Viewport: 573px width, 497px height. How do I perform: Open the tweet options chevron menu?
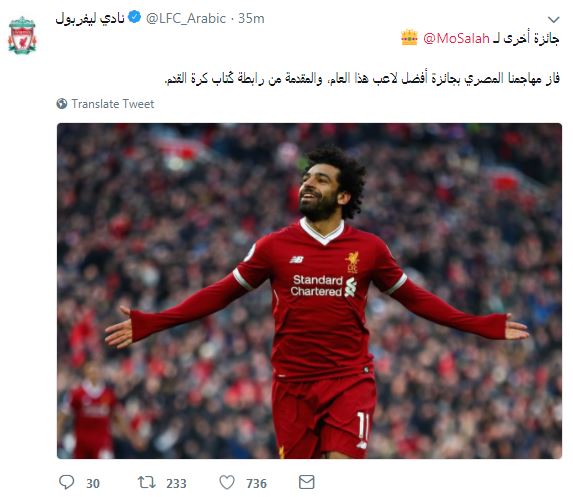[554, 19]
